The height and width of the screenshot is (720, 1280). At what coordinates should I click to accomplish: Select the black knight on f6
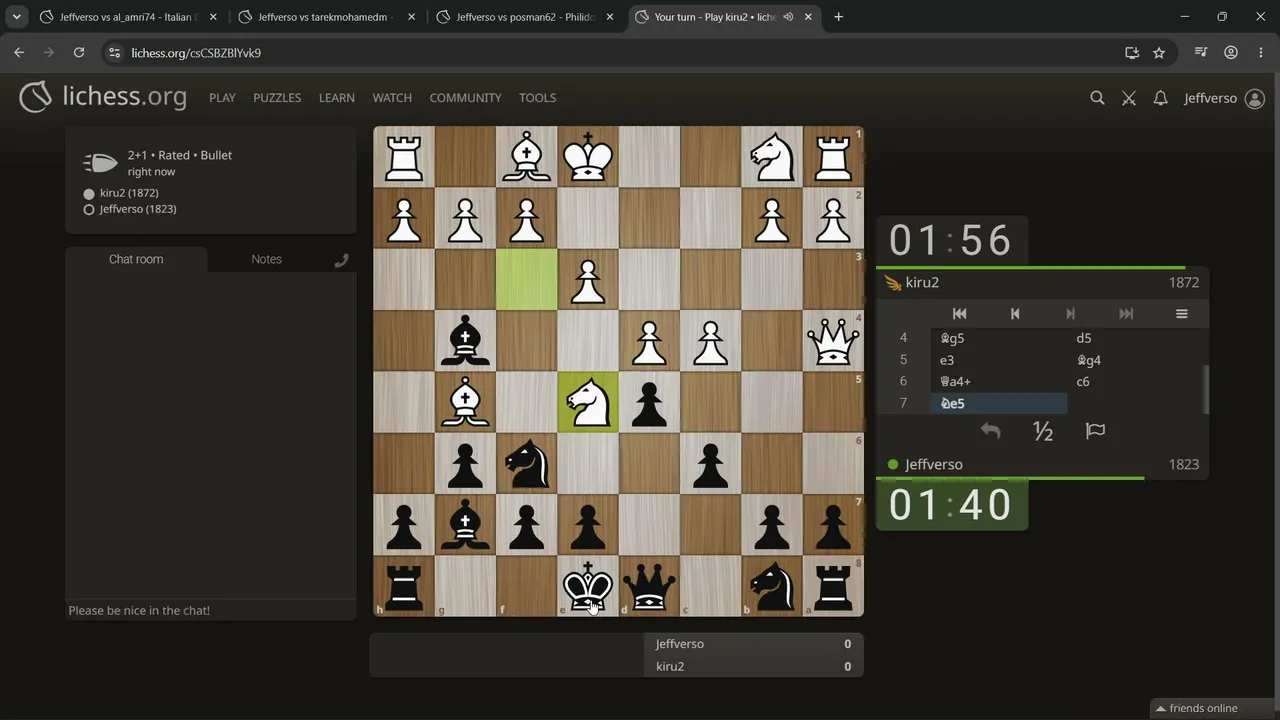coord(527,463)
